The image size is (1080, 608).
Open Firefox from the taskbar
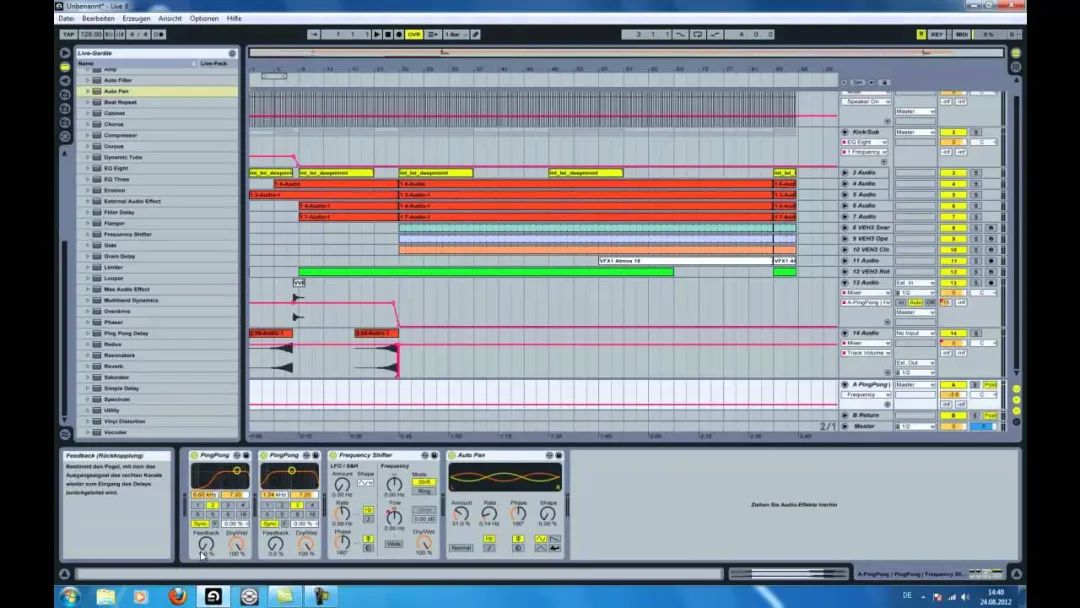(x=178, y=596)
